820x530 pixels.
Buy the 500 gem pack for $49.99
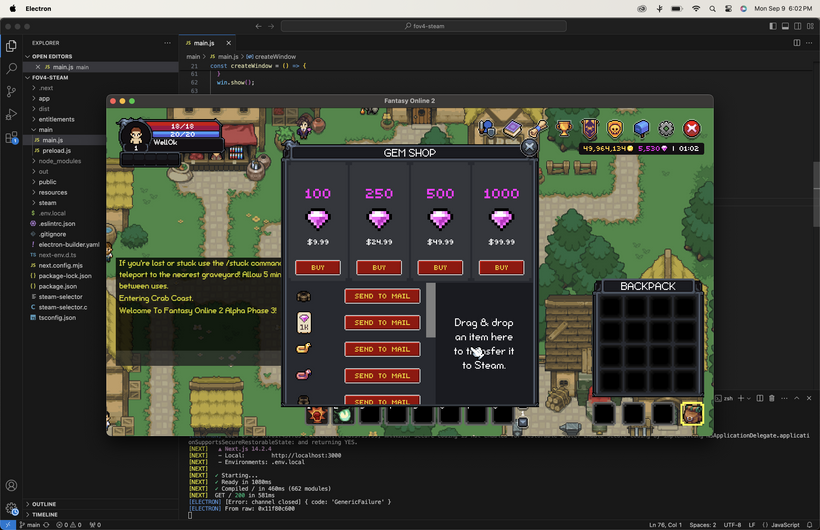(440, 267)
